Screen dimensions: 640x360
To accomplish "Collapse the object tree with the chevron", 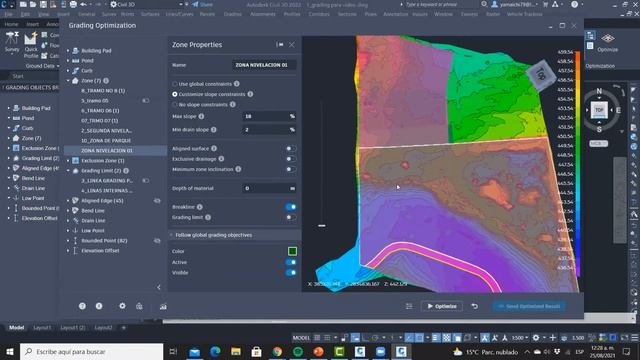I will pyautogui.click(x=159, y=287).
